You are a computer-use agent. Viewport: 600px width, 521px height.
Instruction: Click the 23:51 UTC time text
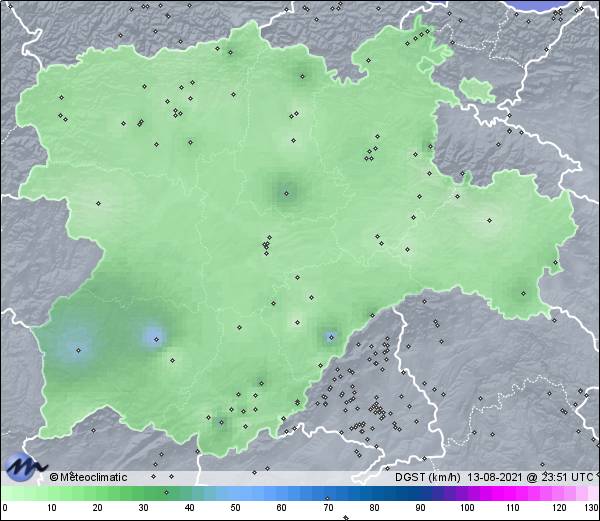point(566,477)
